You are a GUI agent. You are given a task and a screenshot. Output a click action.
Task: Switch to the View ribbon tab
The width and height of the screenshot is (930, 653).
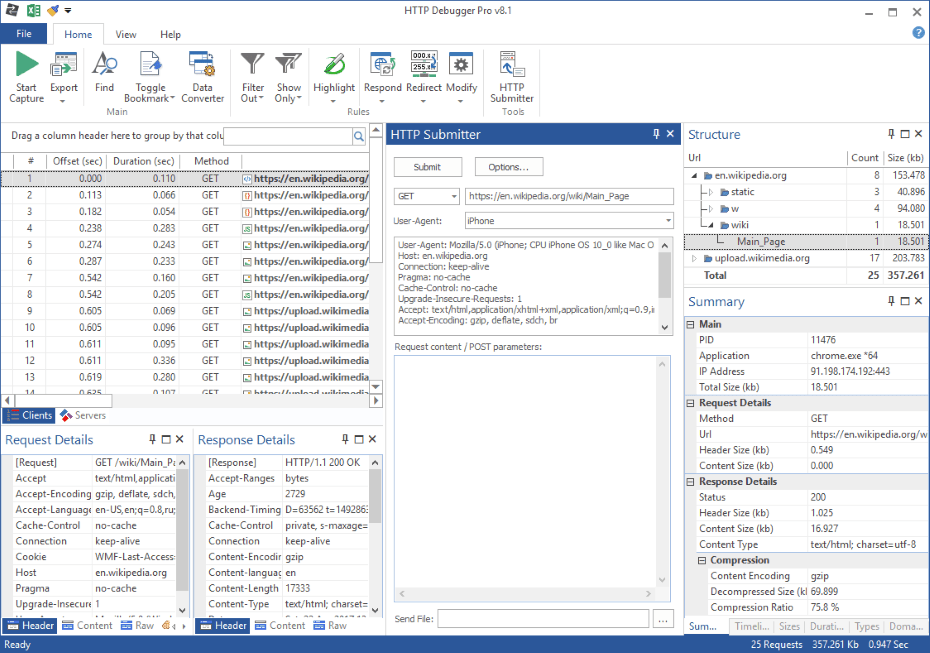[125, 33]
